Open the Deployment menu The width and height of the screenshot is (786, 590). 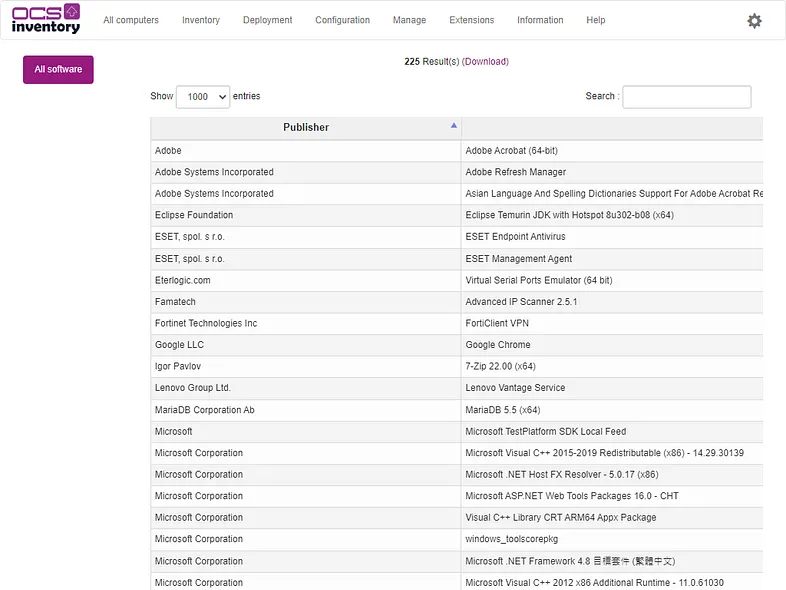(267, 20)
